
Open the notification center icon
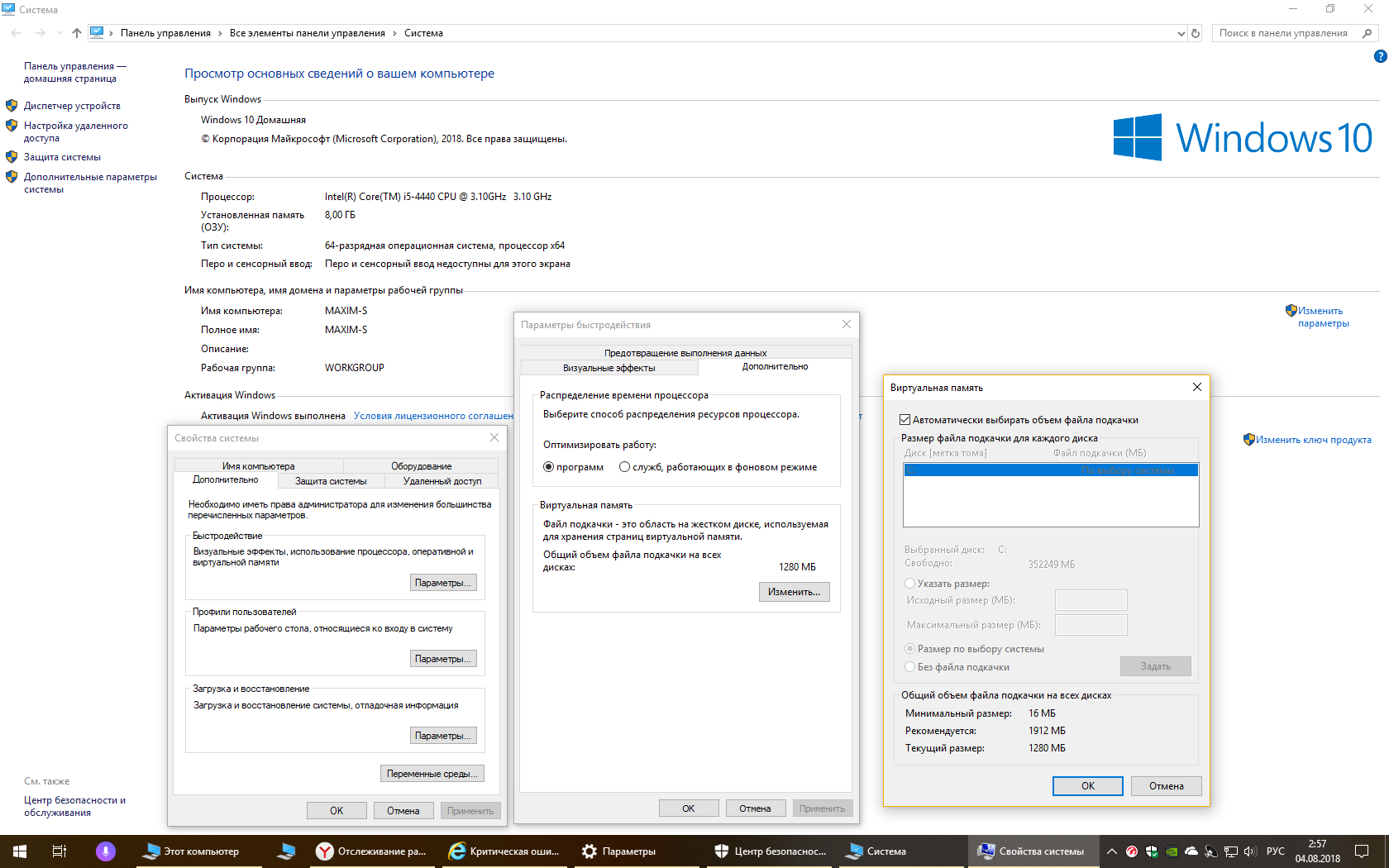point(1362,851)
